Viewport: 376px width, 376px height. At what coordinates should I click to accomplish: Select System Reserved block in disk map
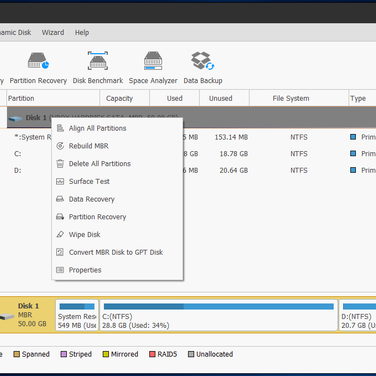[x=77, y=315]
